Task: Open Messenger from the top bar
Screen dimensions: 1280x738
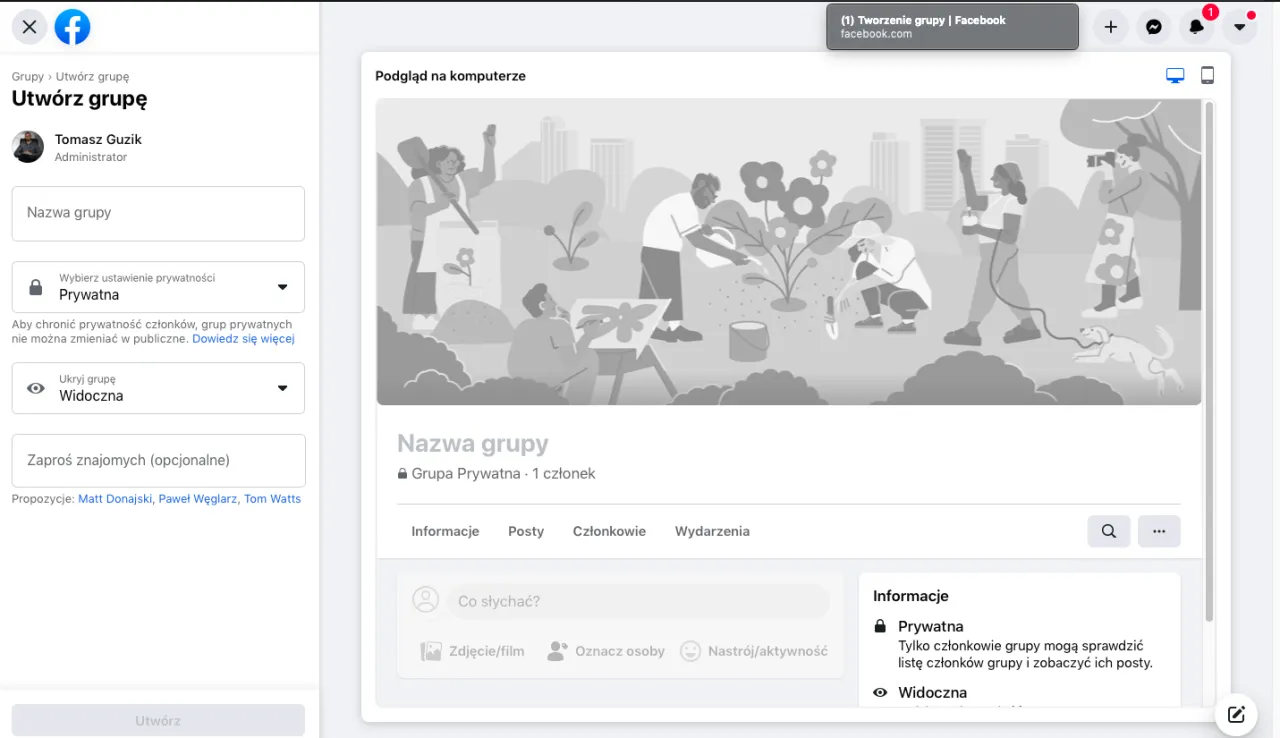Action: (x=1153, y=27)
